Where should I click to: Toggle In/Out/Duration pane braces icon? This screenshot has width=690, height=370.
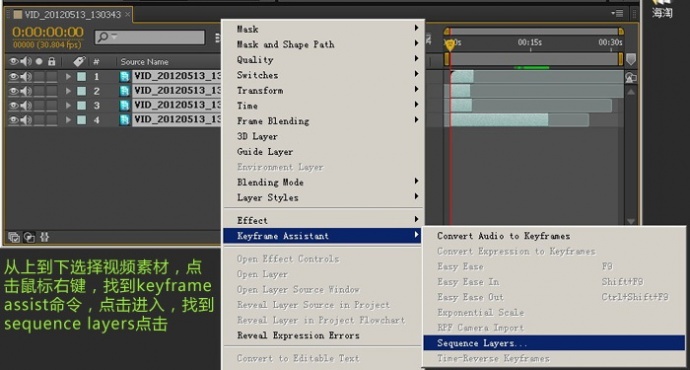(44, 238)
